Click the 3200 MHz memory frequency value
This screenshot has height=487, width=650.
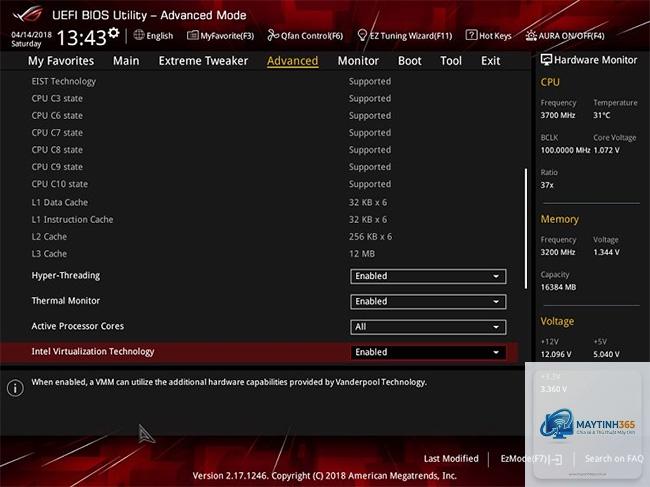click(x=558, y=252)
